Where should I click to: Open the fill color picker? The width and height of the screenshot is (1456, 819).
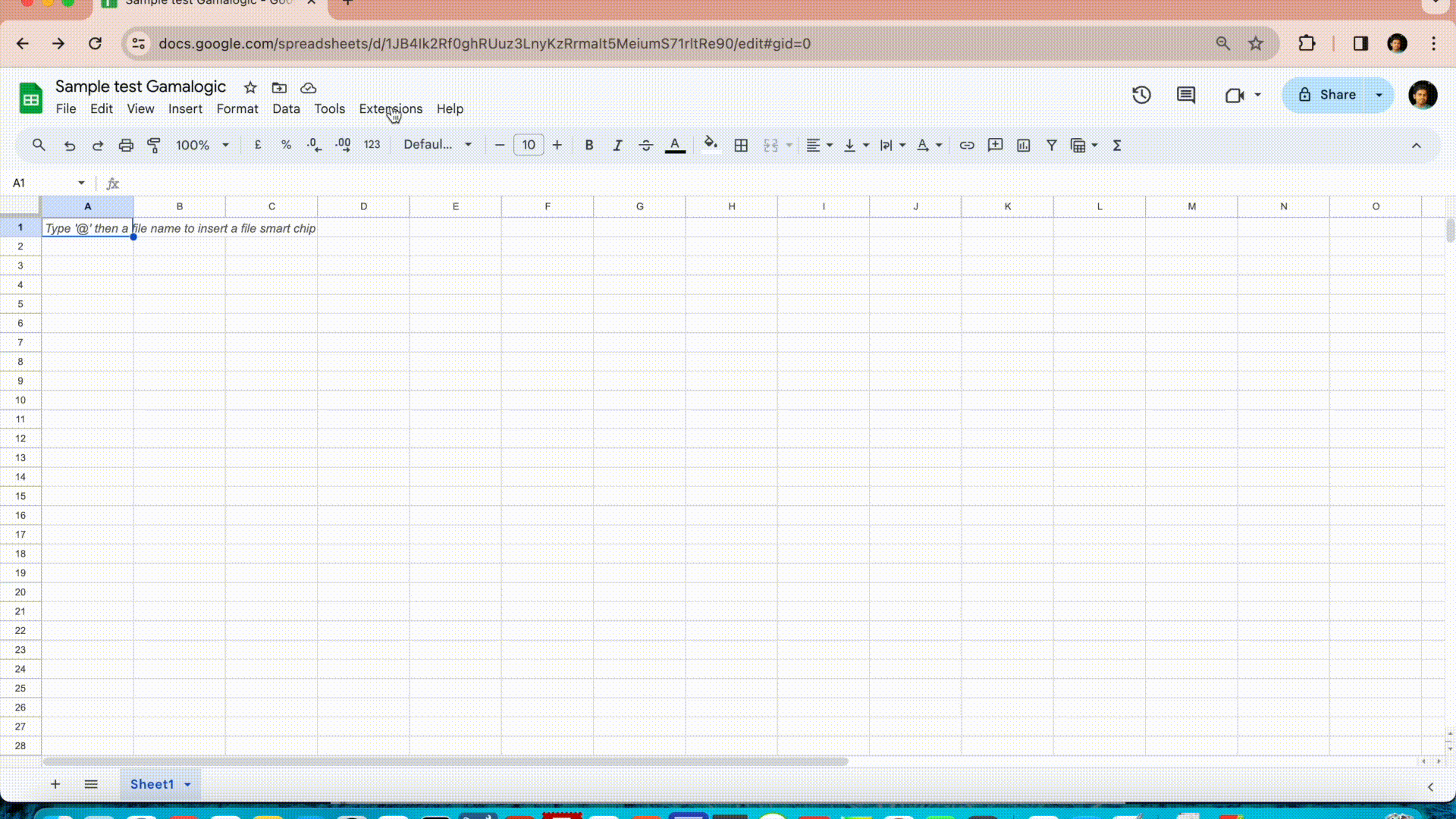tap(710, 145)
